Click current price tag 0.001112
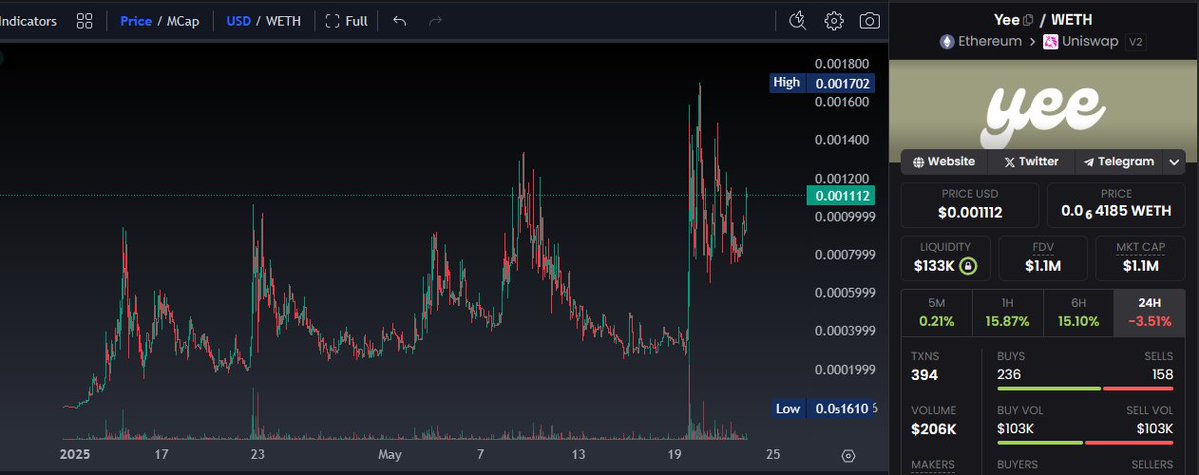The width and height of the screenshot is (1199, 475). click(x=841, y=196)
